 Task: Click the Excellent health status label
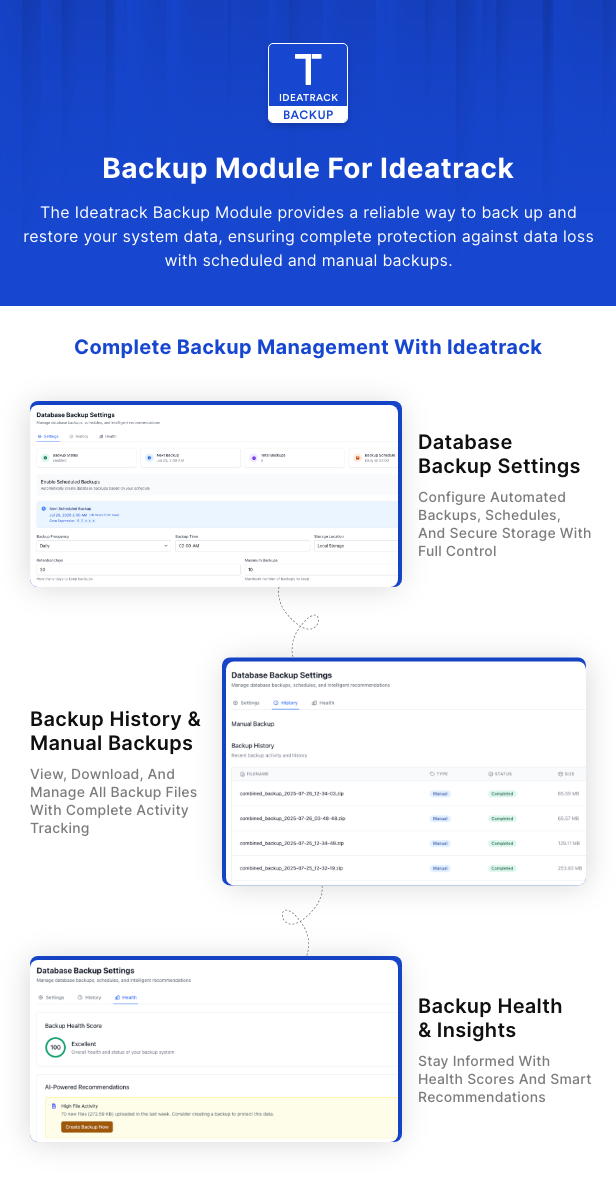[84, 1044]
